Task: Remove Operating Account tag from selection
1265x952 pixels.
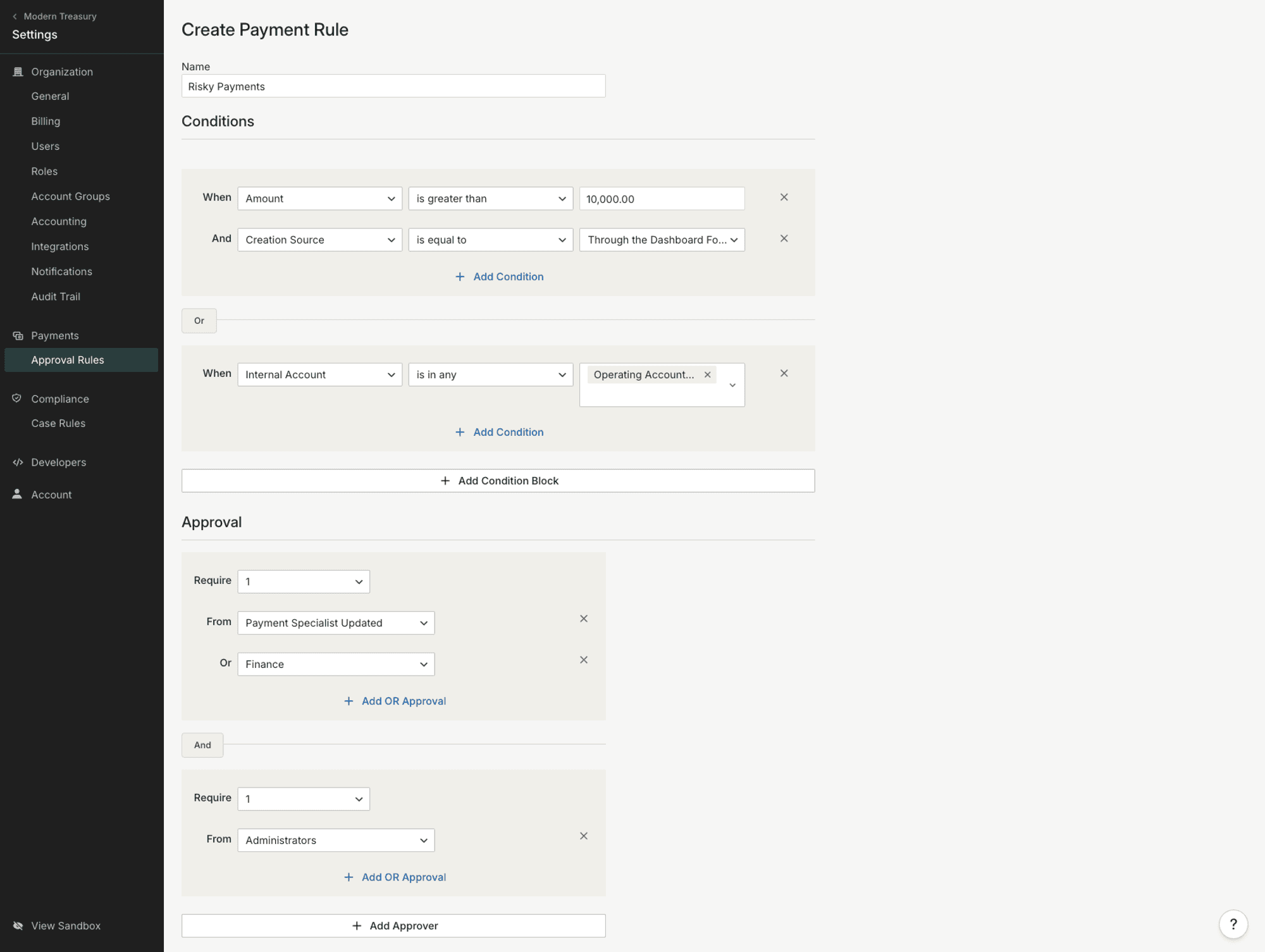Action: (x=708, y=374)
